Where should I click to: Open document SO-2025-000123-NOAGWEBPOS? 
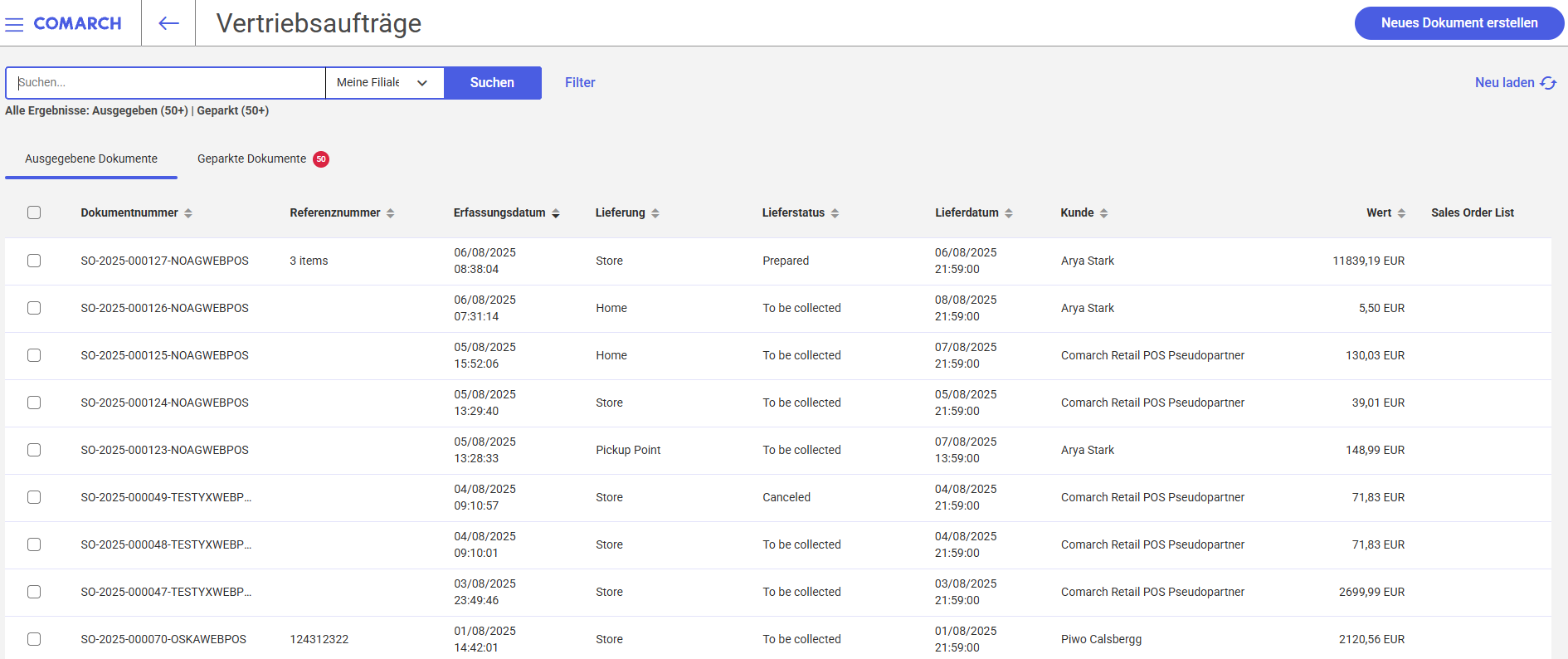coord(164,450)
